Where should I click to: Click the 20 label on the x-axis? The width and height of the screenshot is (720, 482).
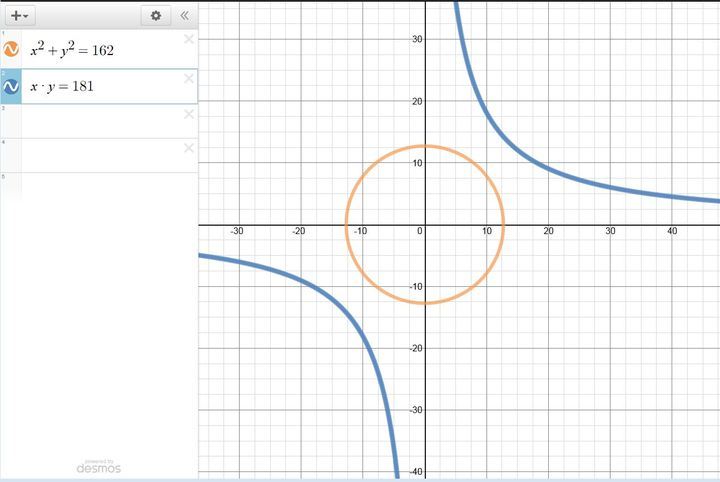[x=548, y=232]
